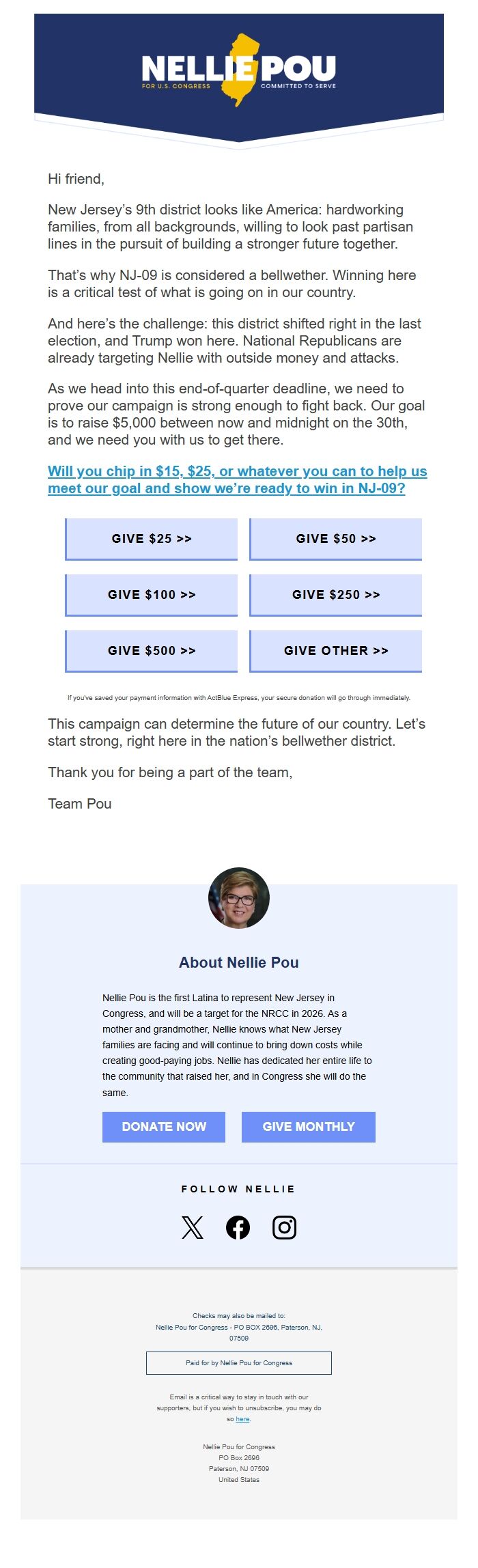Click the "Paid for by" disclaimer box
This screenshot has height=1568, width=478.
239,1362
